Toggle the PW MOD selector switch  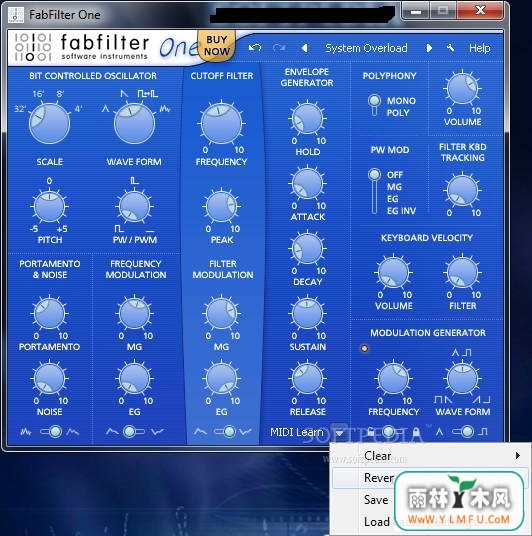(374, 191)
